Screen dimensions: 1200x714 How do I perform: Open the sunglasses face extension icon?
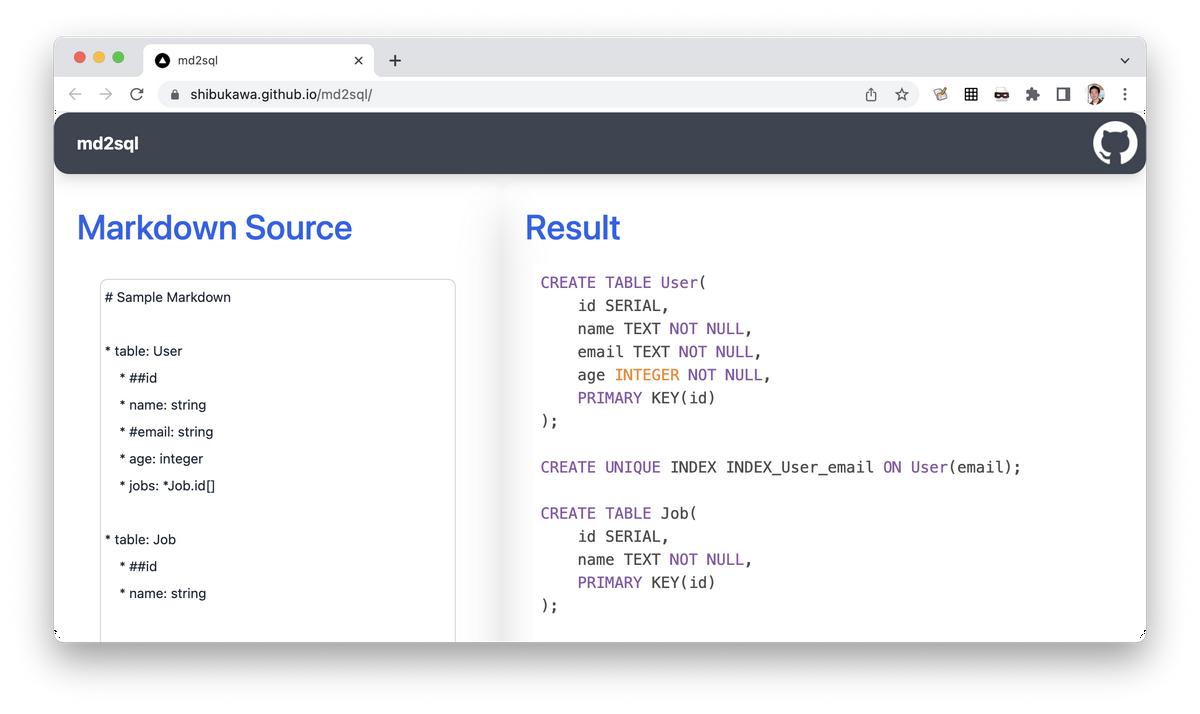tap(1002, 94)
